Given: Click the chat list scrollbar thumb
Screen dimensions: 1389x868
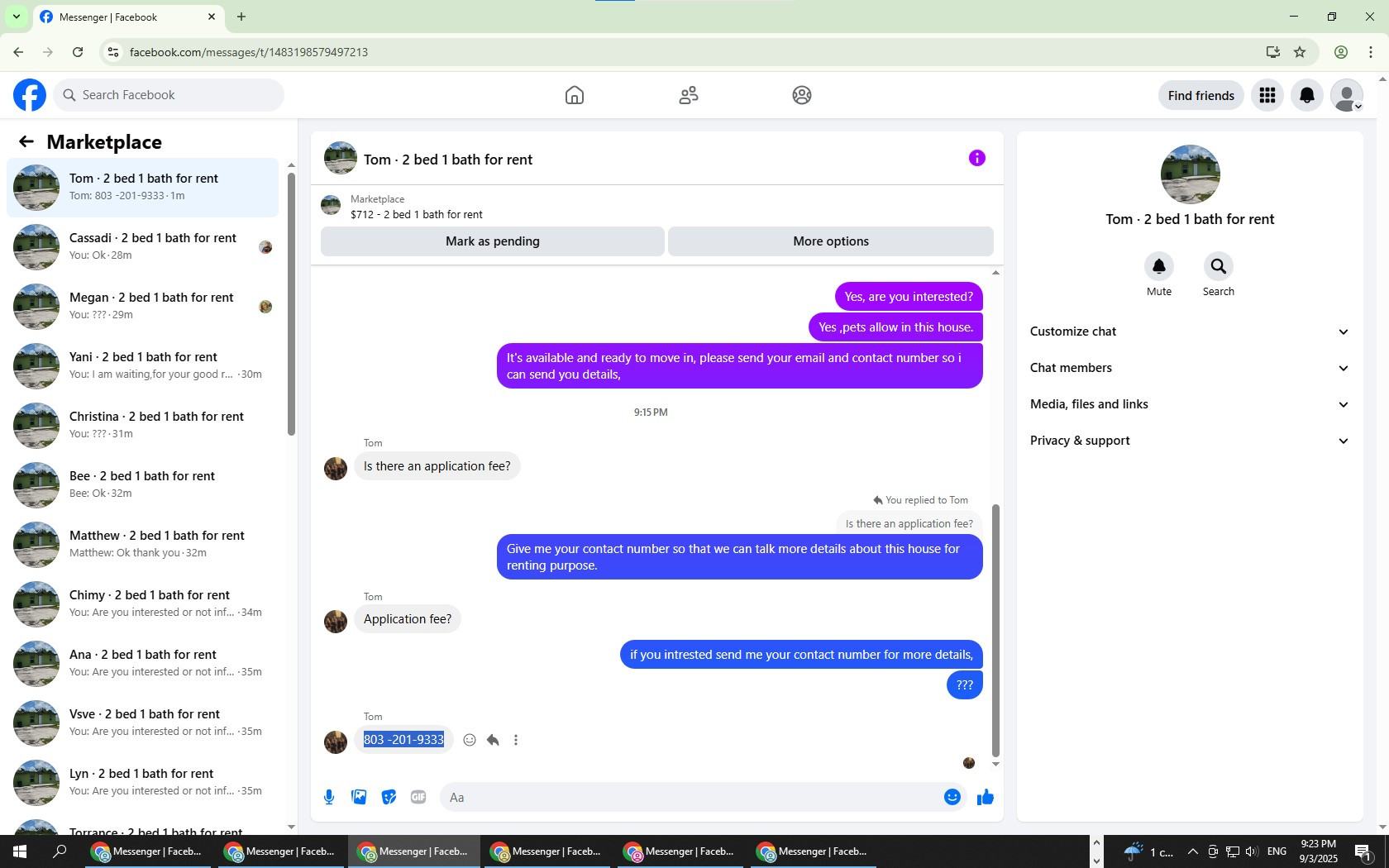Looking at the screenshot, I should pyautogui.click(x=291, y=303).
